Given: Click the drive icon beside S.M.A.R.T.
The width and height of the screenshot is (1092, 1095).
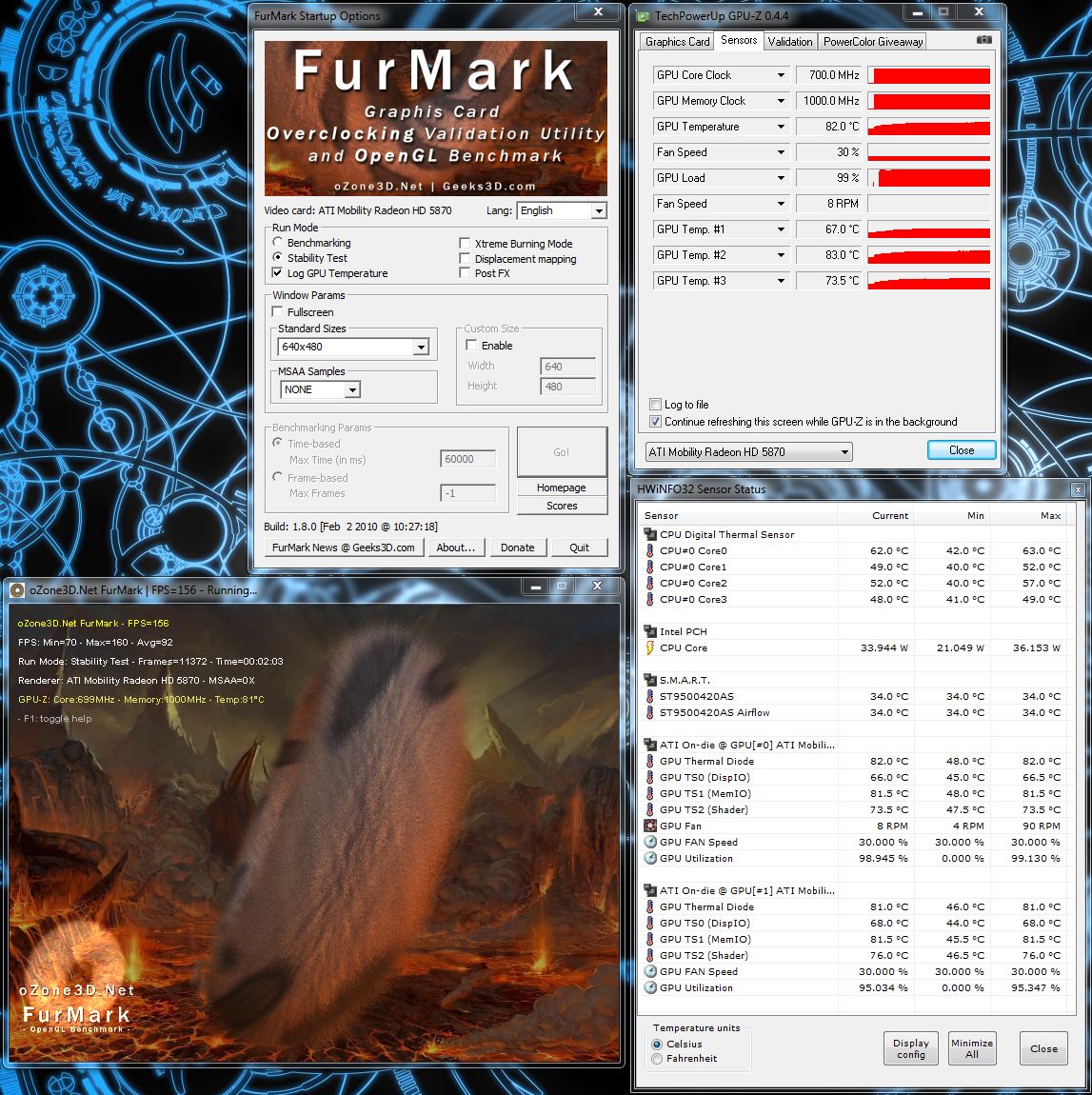Looking at the screenshot, I should coord(650,680).
